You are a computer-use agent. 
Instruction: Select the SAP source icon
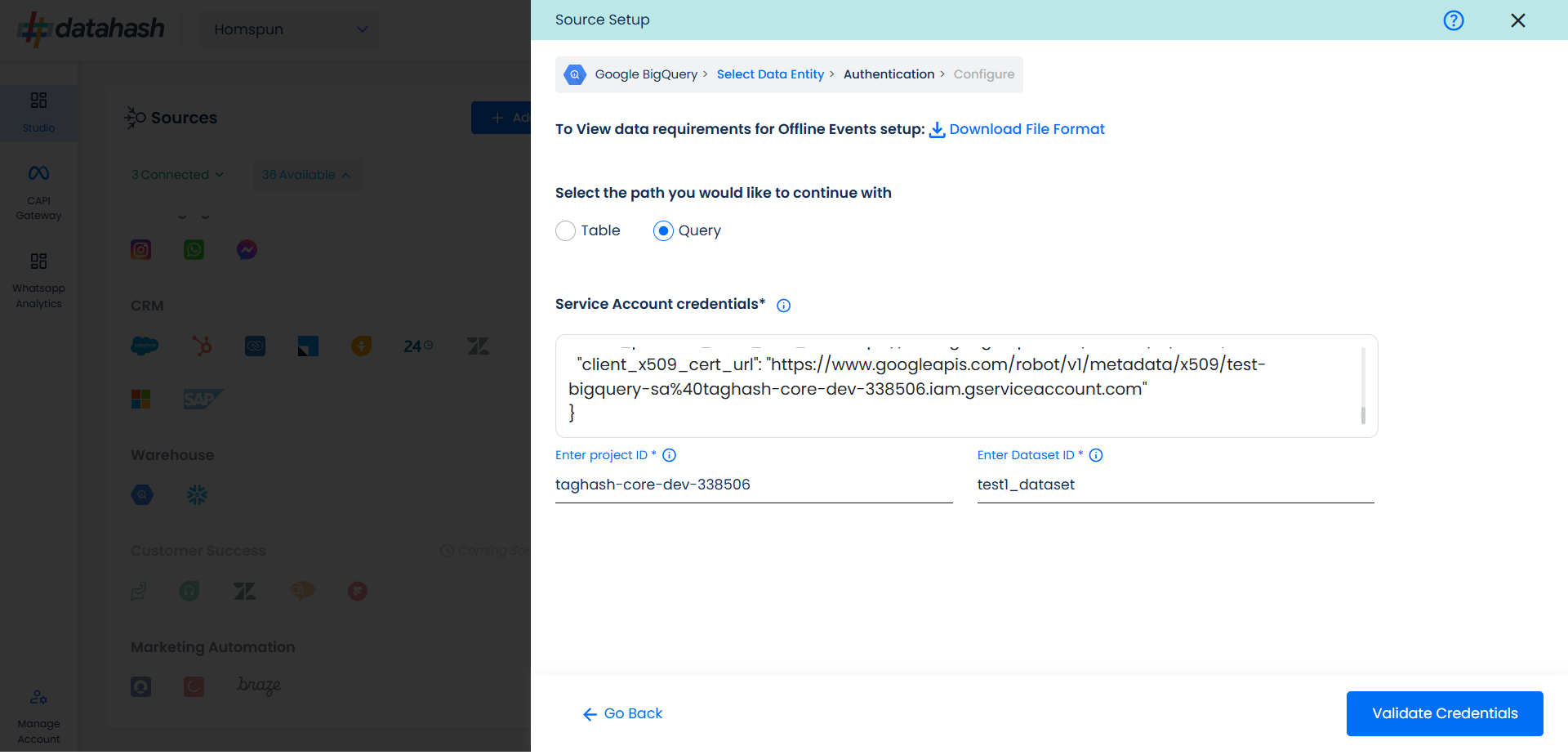point(203,400)
